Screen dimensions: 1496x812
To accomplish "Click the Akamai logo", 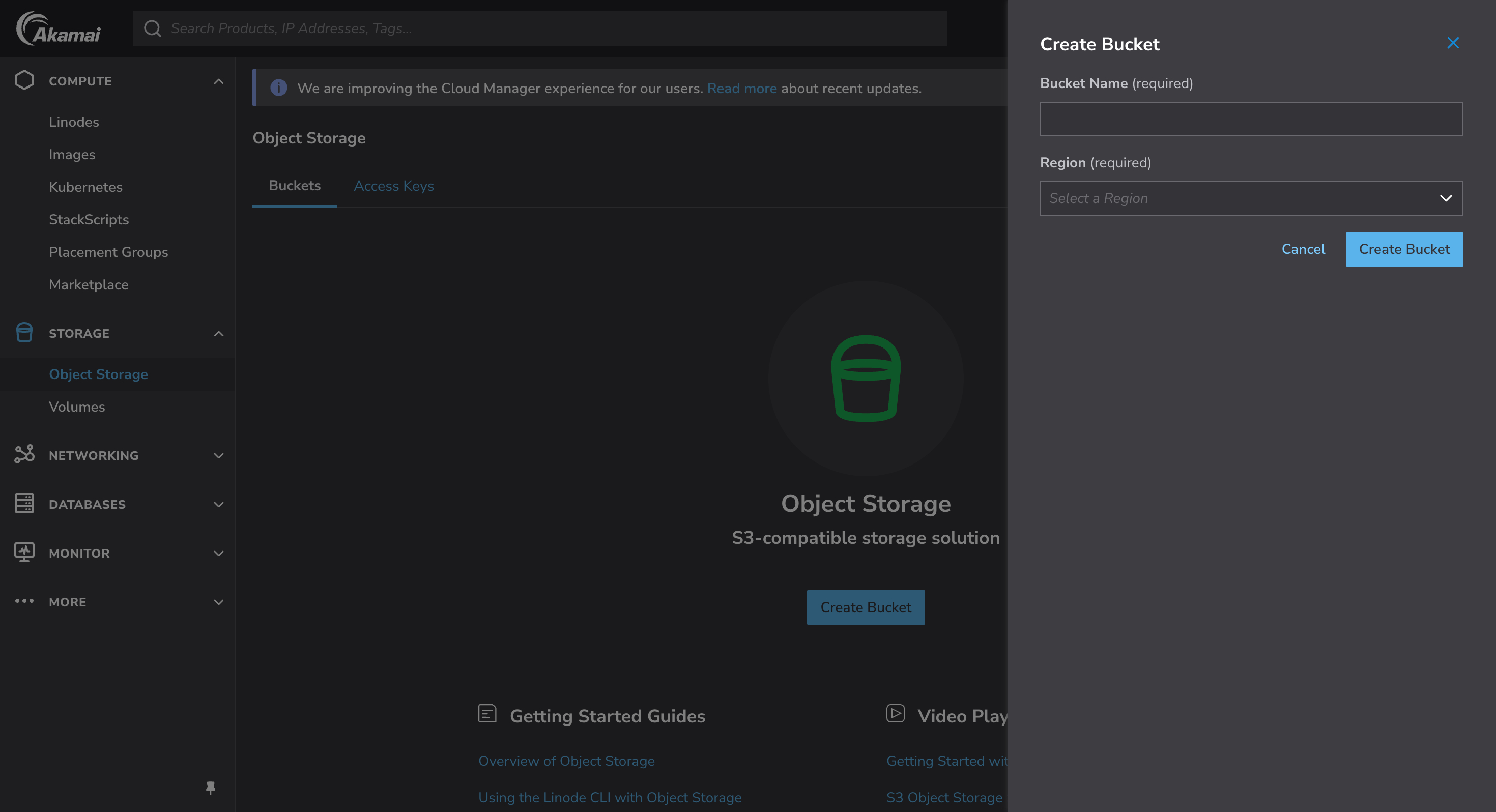I will (x=58, y=28).
